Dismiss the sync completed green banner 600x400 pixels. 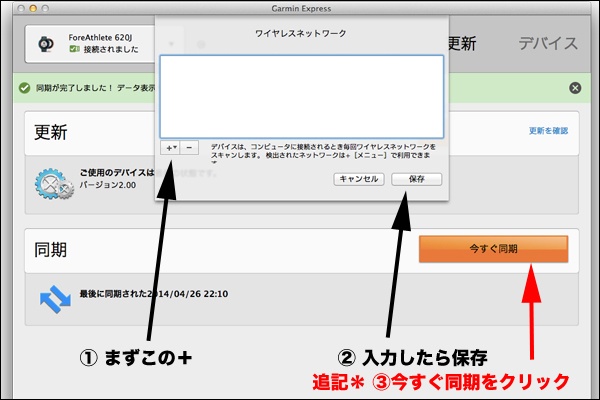pyautogui.click(x=575, y=88)
